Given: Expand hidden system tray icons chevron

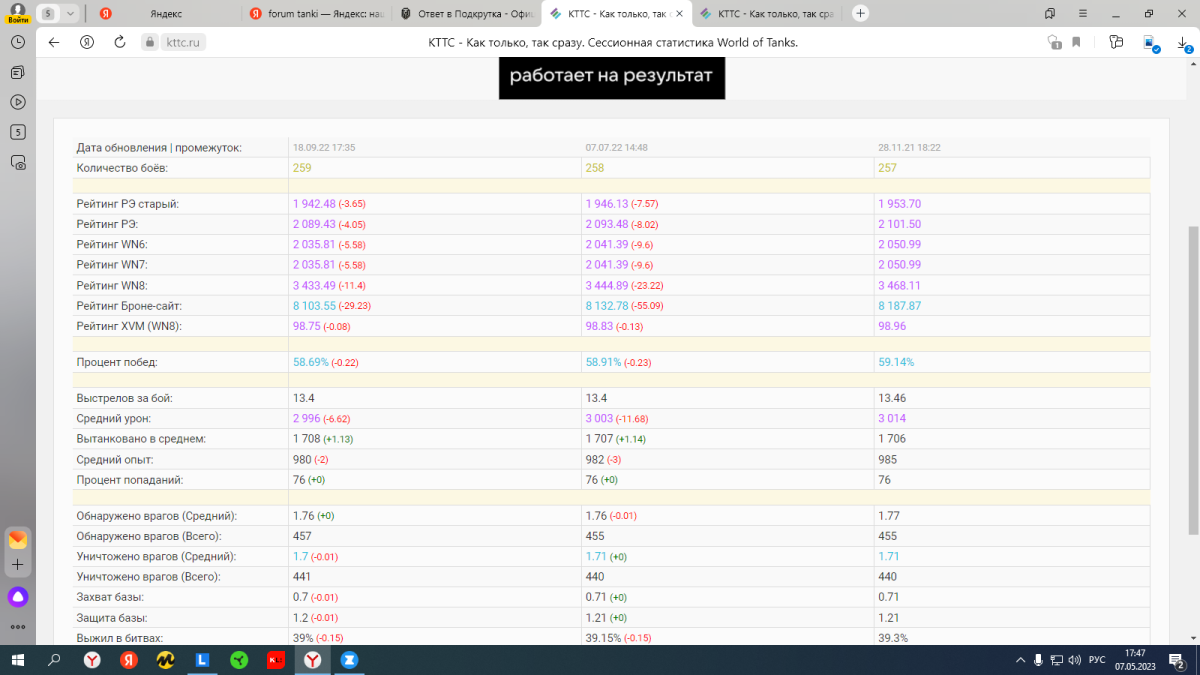Looking at the screenshot, I should click(x=1020, y=660).
